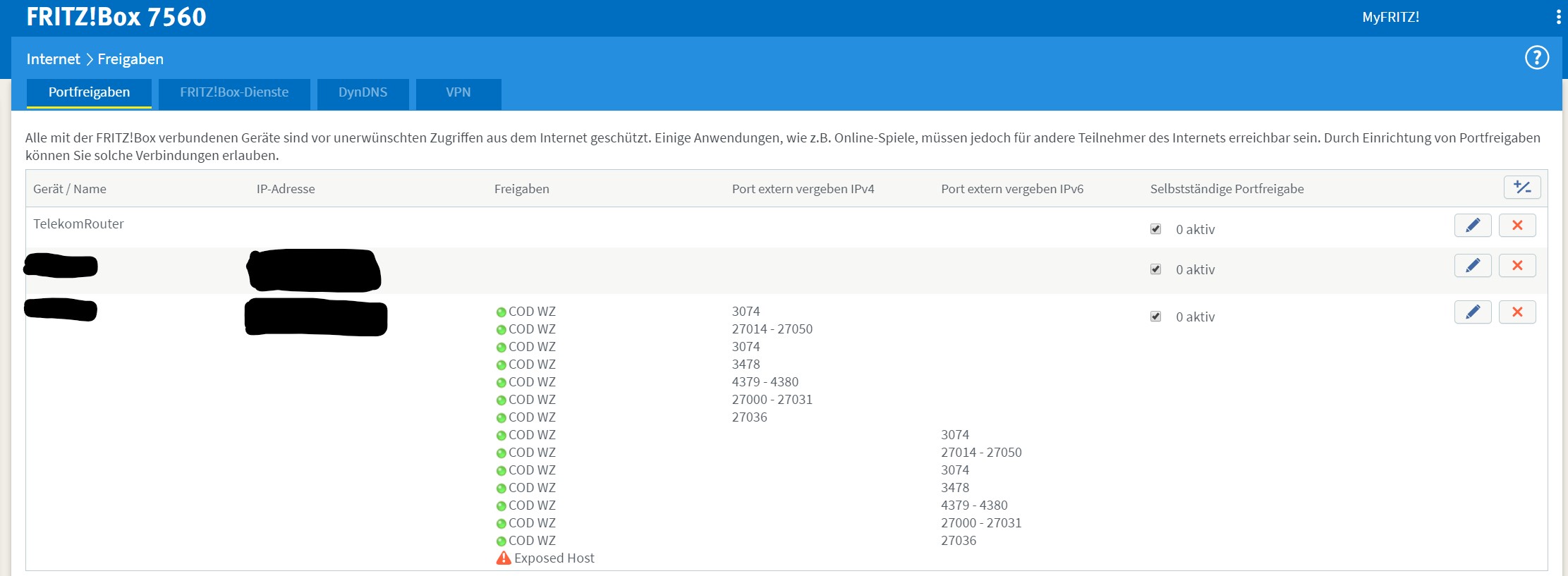This screenshot has width=1568, height=576.
Task: Open the DynDNS tab
Action: 363,93
